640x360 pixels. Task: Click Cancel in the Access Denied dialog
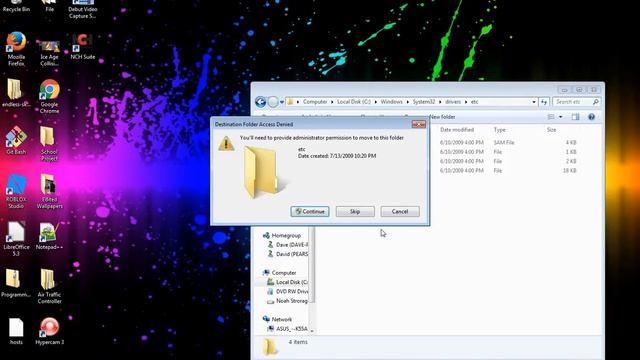[400, 211]
